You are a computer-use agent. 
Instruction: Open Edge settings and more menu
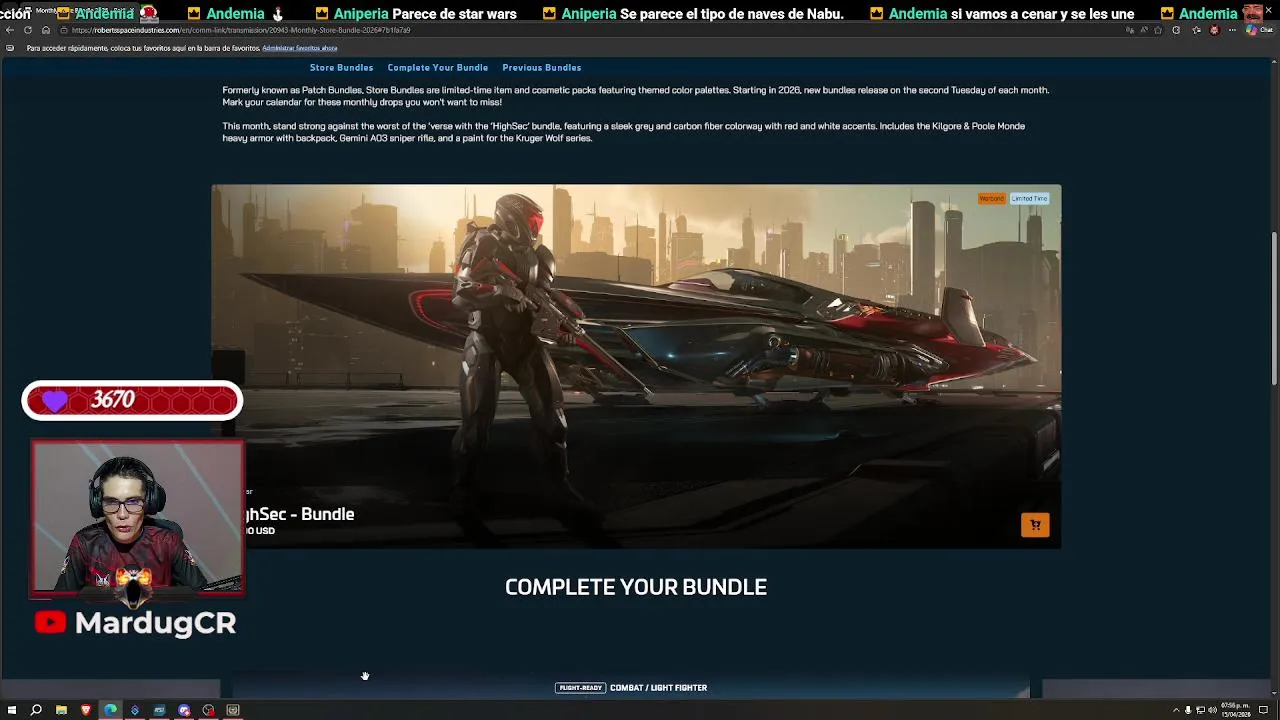coord(1232,30)
